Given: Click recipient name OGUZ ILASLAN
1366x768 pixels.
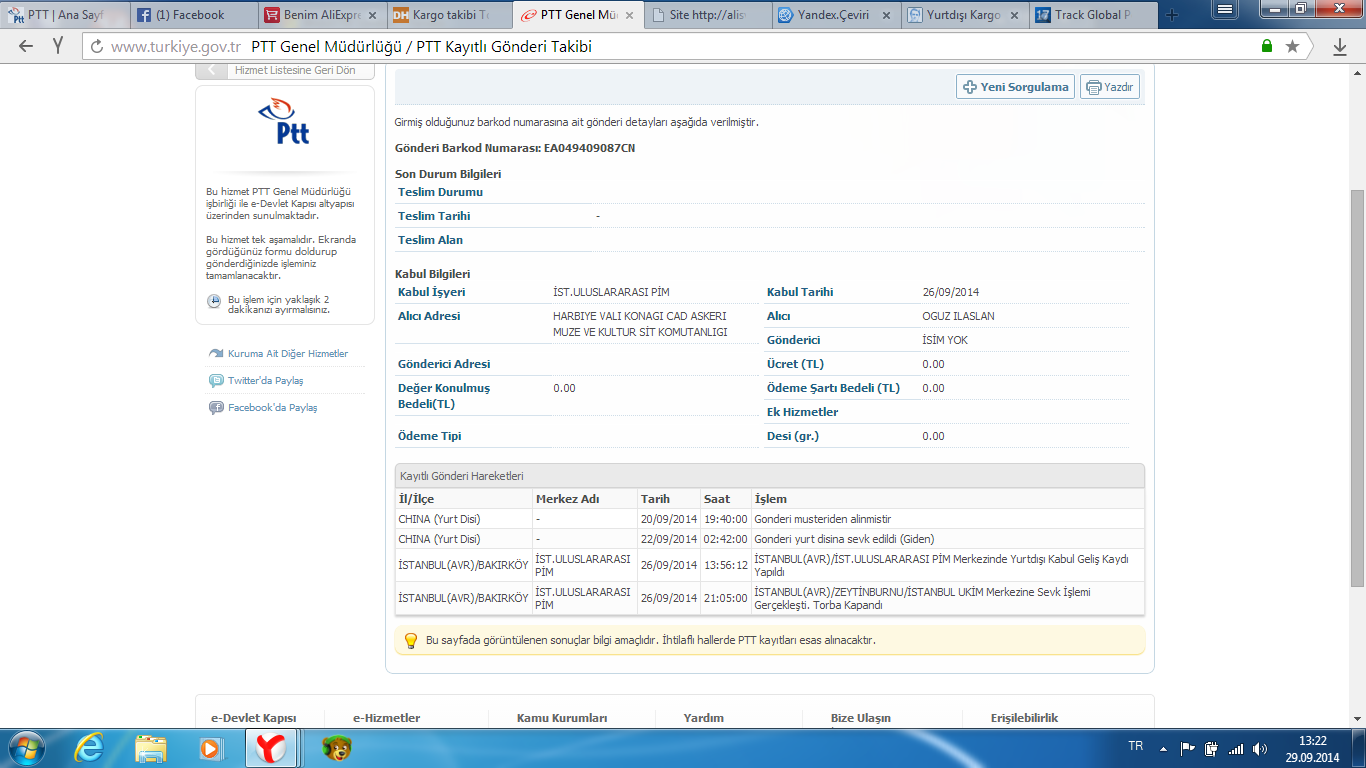Looking at the screenshot, I should [958, 316].
